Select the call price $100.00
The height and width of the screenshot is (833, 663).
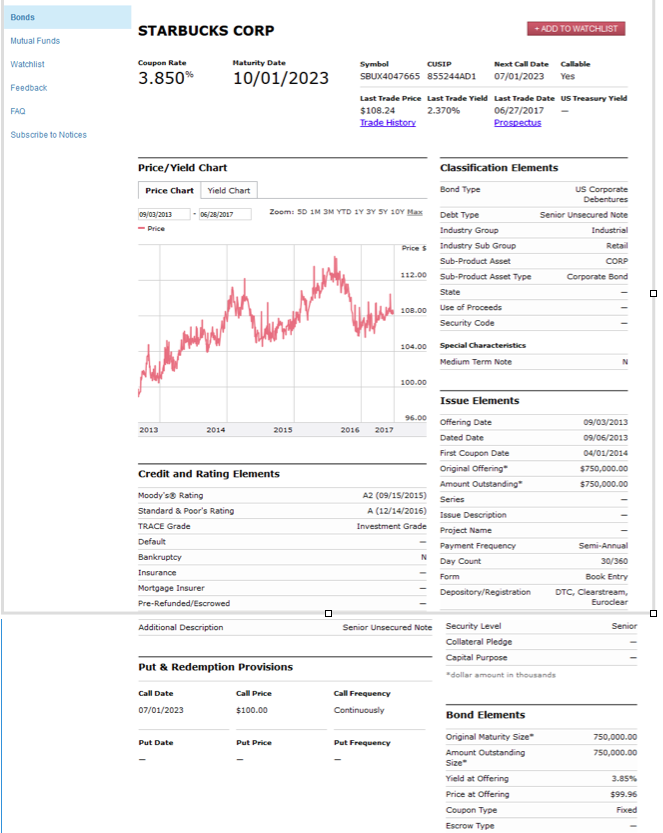tap(252, 710)
